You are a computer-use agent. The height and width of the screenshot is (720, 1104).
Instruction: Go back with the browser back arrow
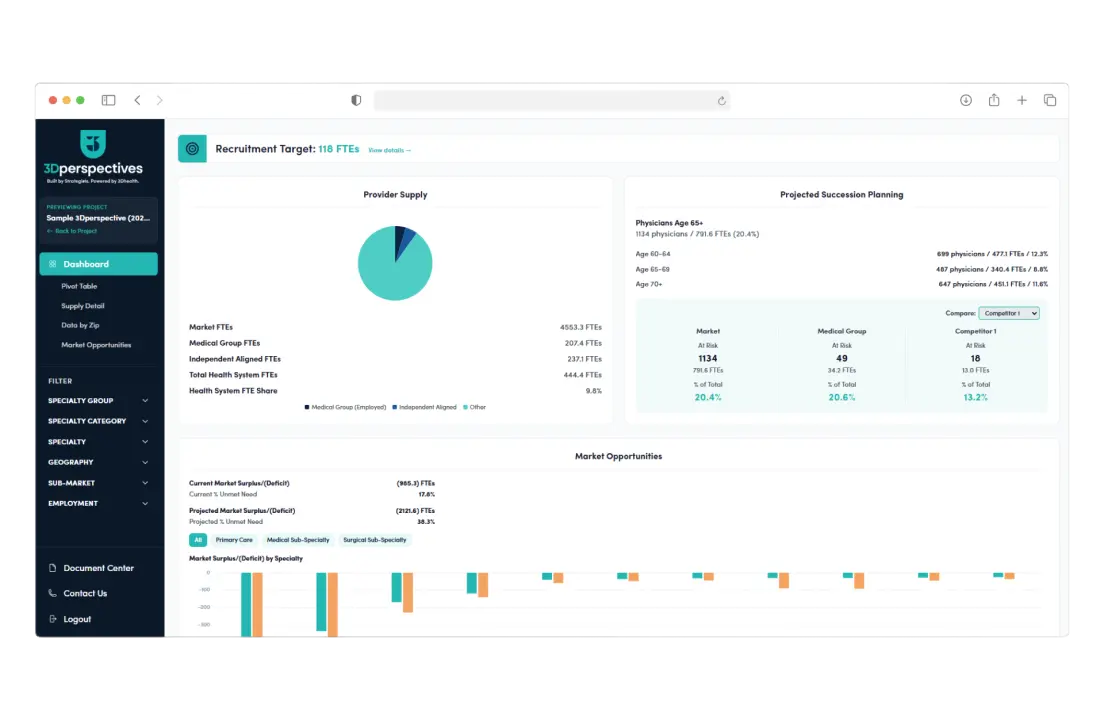(x=137, y=100)
